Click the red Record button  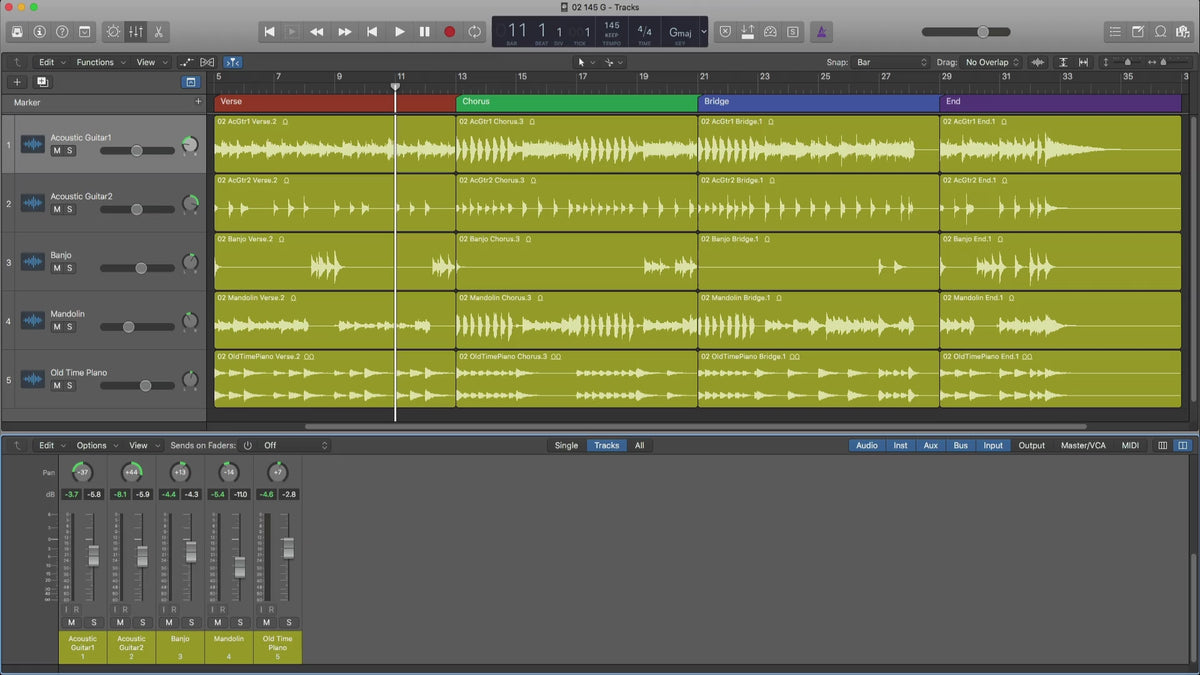[x=449, y=32]
